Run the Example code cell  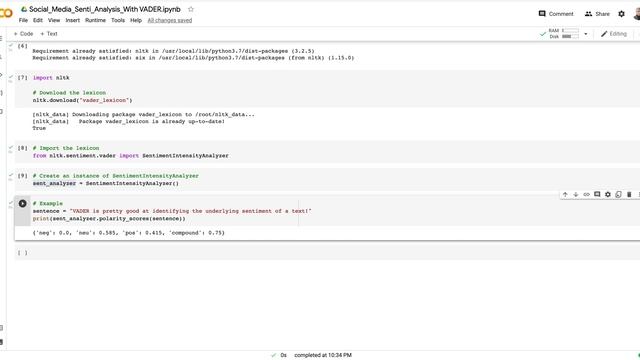[x=22, y=203]
